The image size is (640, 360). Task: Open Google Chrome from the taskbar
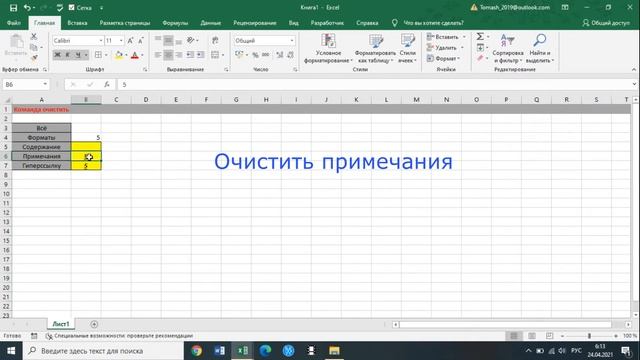pos(197,351)
